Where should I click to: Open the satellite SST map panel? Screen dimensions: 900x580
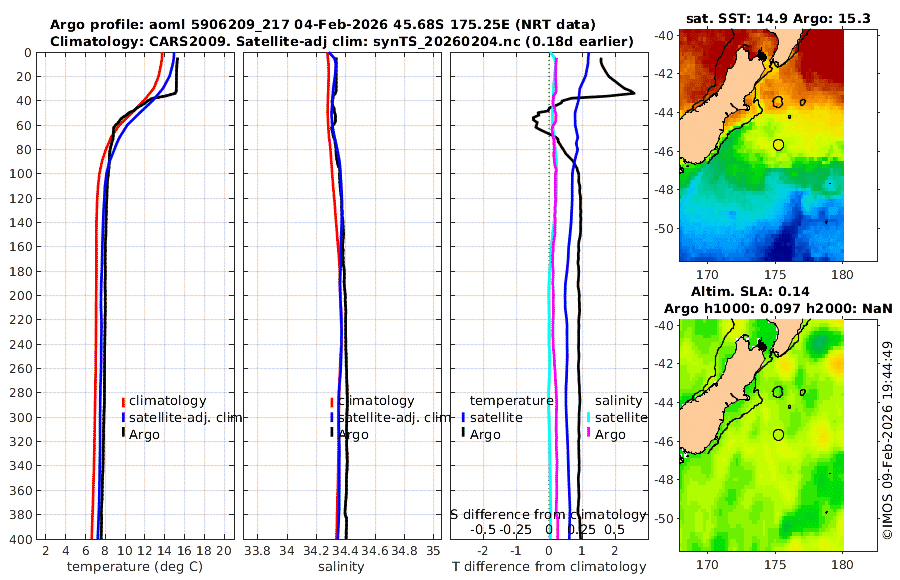click(x=761, y=146)
